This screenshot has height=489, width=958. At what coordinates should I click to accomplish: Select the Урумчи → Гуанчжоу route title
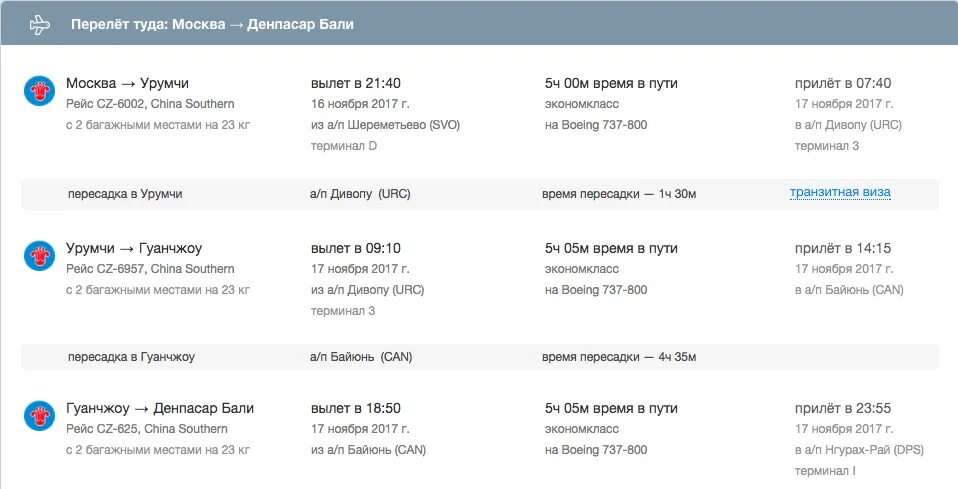(x=134, y=248)
